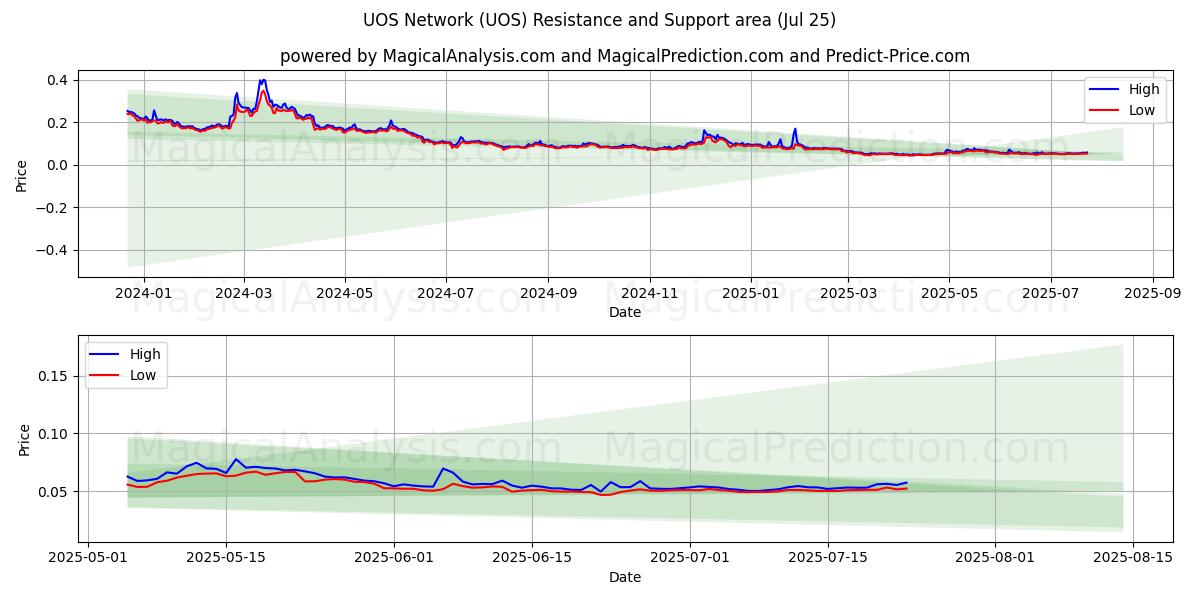Click the '2025-05-15' x-axis label in the bottom chart

pos(226,559)
